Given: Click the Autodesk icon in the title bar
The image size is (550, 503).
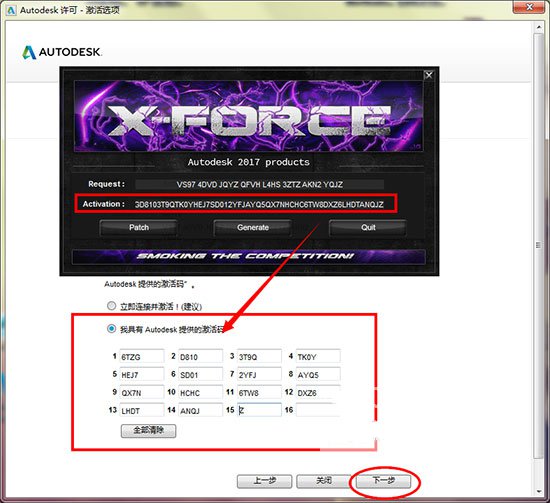Looking at the screenshot, I should pyautogui.click(x=11, y=10).
